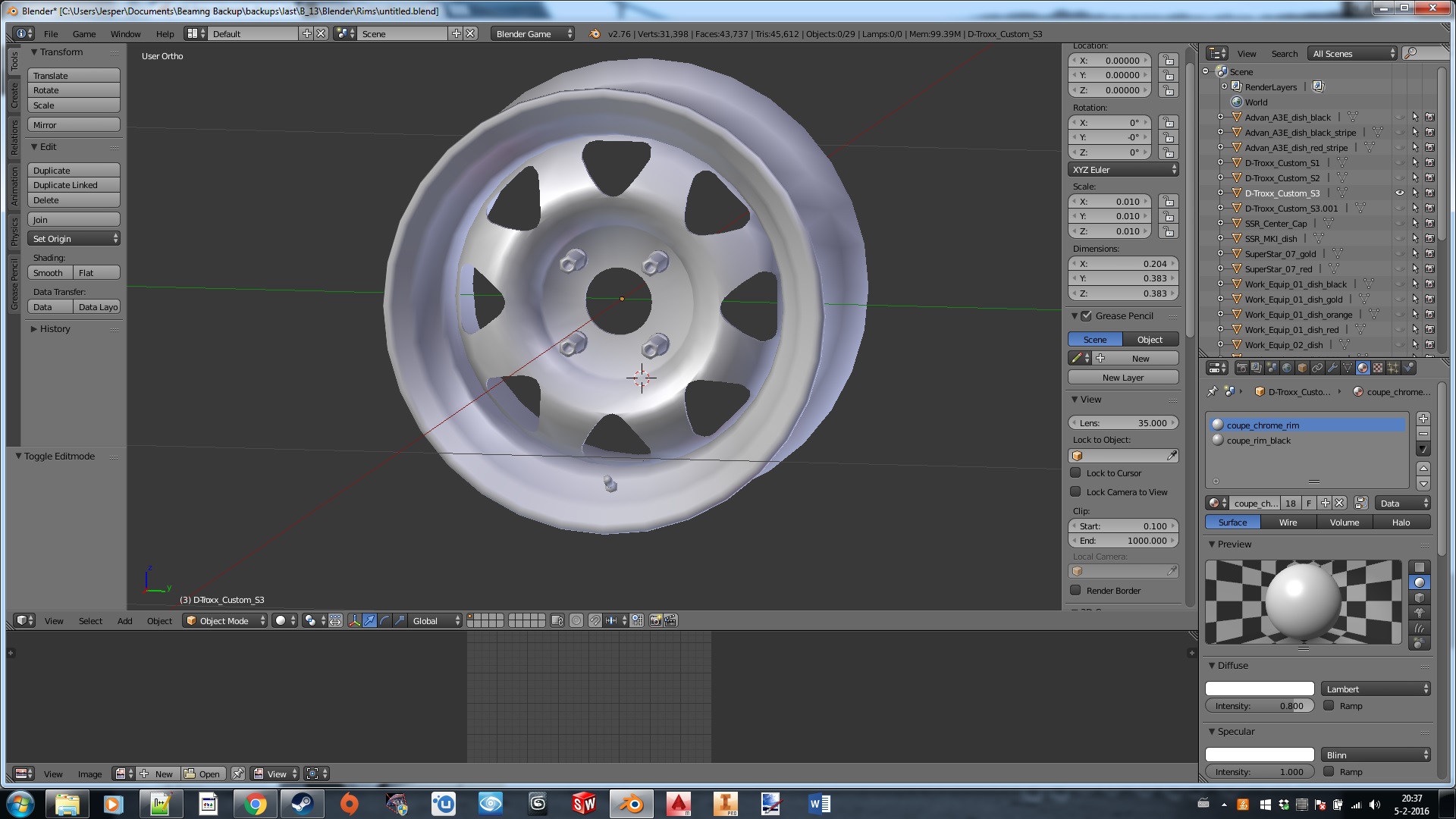1456x819 pixels.
Task: Open the Modifiers wrench properties tab
Action: 1332,368
